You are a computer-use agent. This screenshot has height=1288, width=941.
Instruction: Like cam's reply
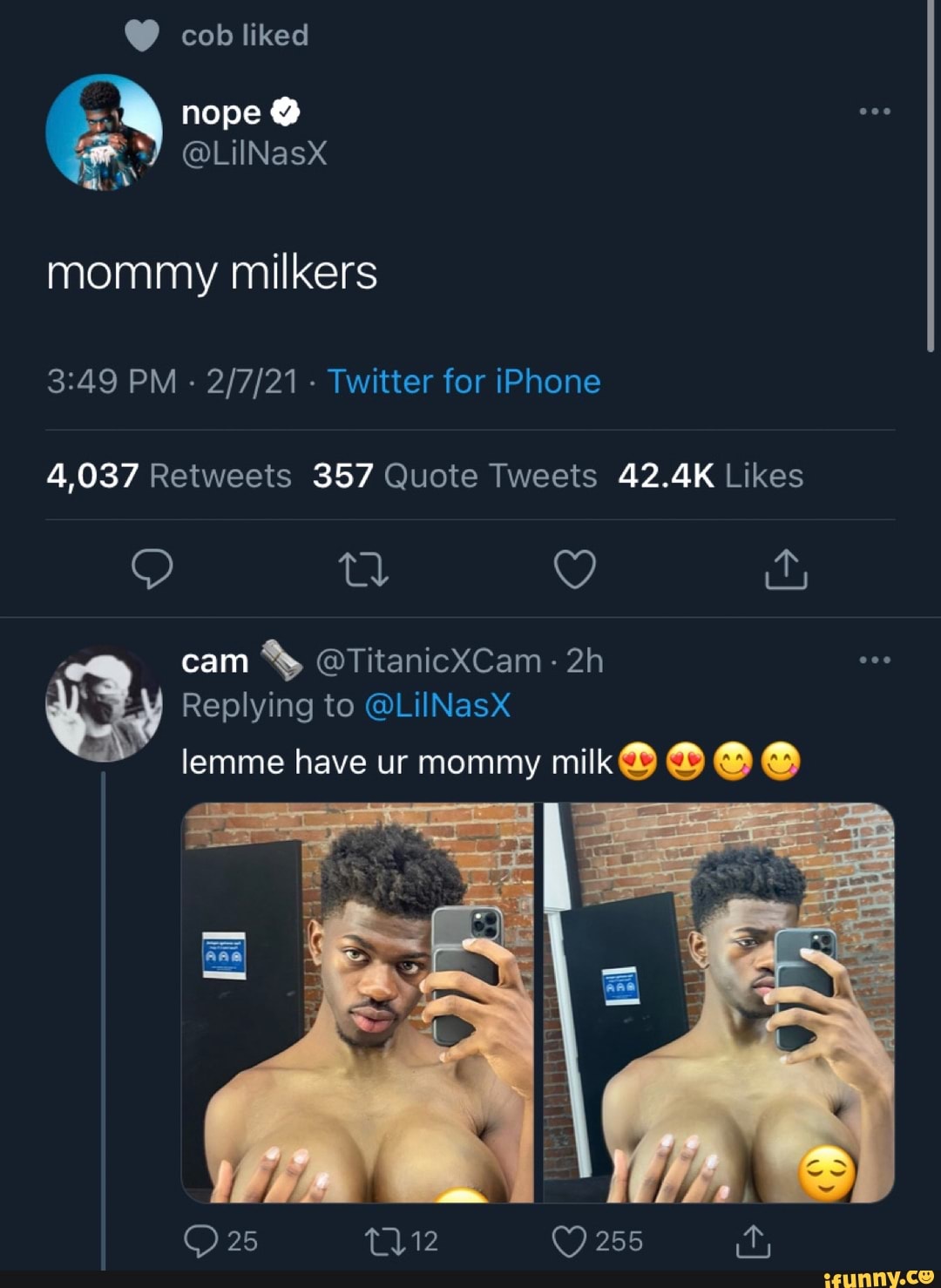tap(570, 1241)
